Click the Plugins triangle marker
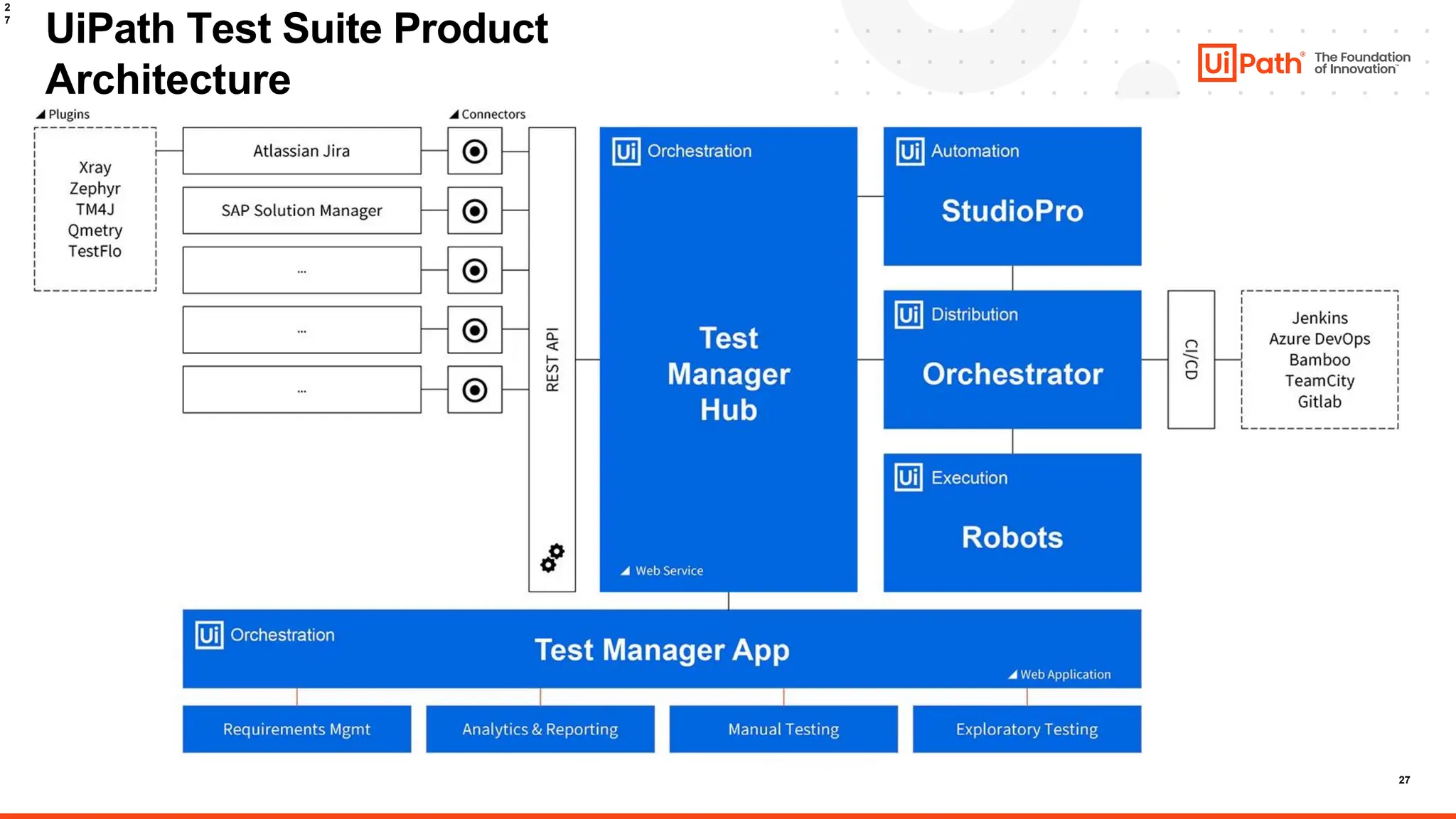 41,114
